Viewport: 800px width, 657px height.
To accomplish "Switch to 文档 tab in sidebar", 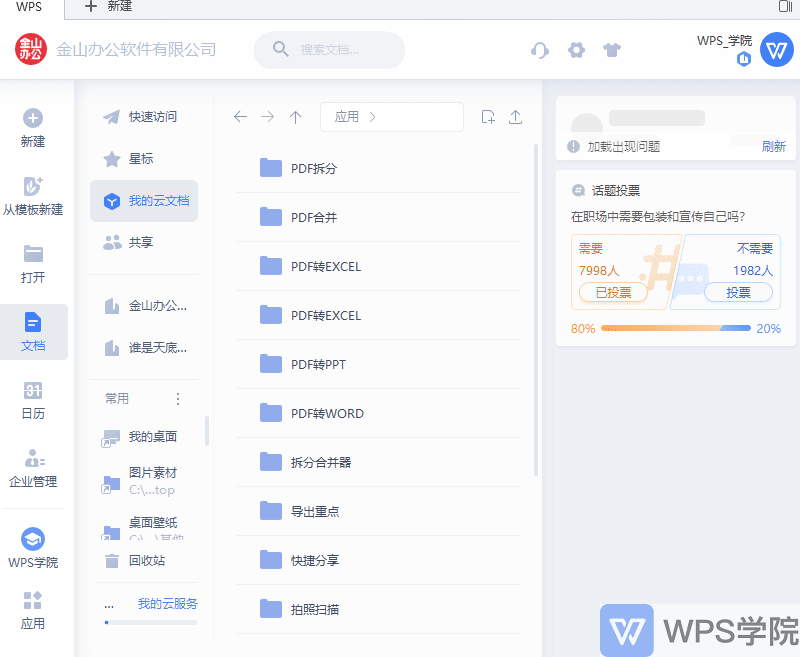I will click(33, 332).
